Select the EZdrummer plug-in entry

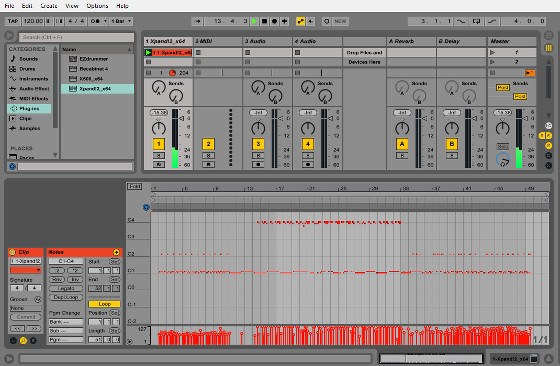click(97, 59)
